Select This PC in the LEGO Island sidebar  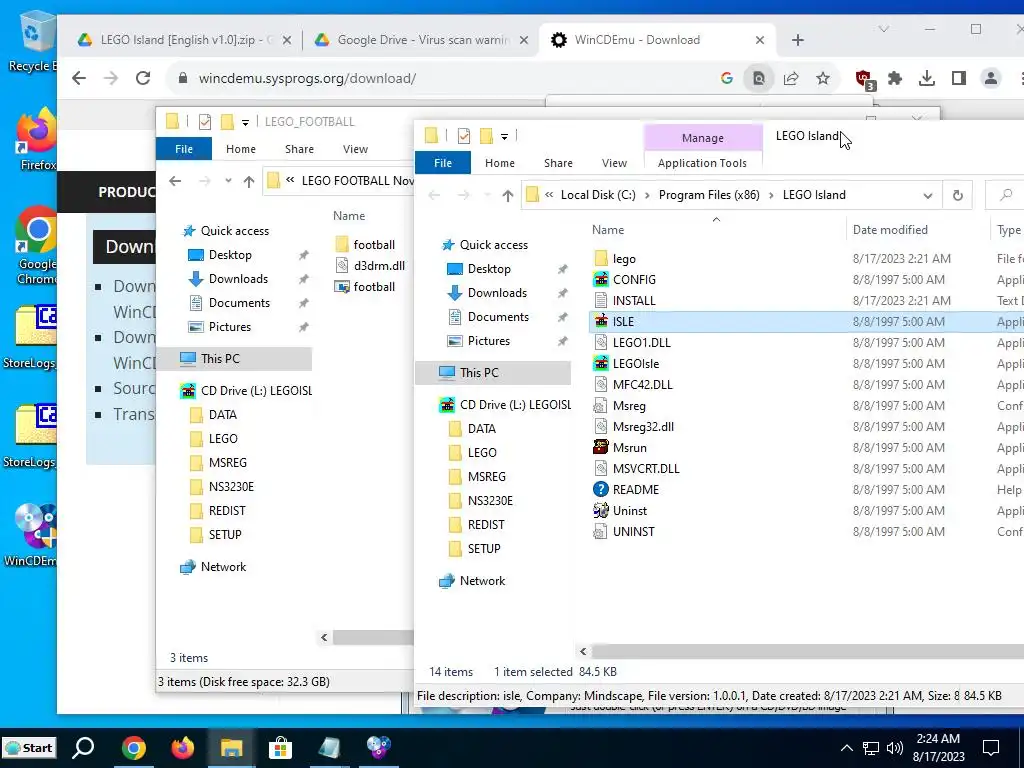click(x=479, y=373)
